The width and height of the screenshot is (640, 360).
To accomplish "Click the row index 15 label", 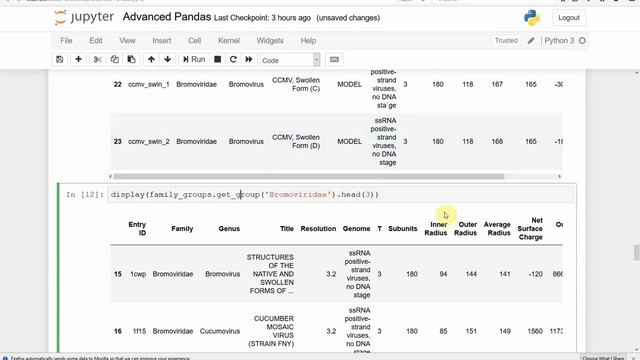I will pyautogui.click(x=118, y=274).
